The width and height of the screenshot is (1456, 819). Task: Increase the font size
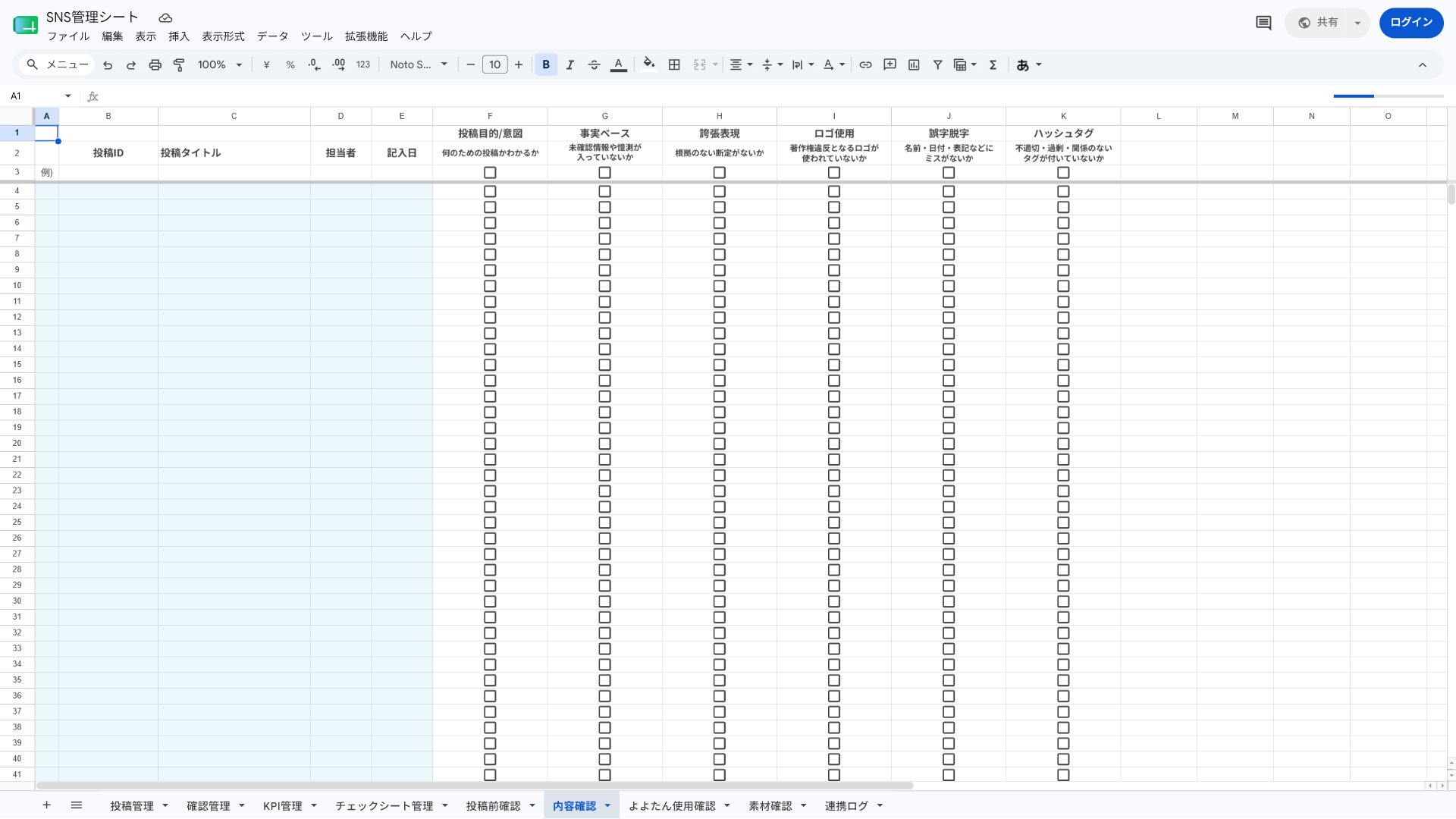(519, 65)
